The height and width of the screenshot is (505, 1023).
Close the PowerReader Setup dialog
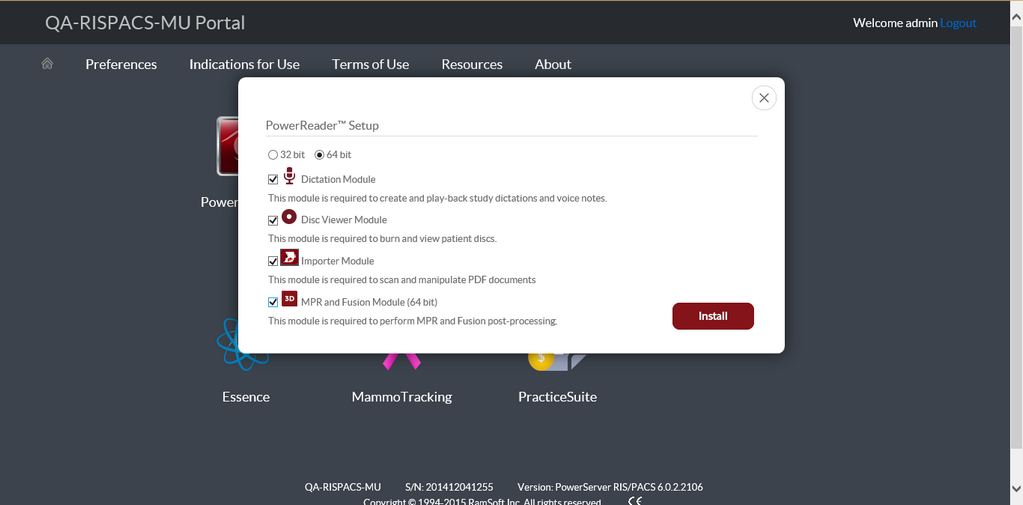pyautogui.click(x=763, y=98)
